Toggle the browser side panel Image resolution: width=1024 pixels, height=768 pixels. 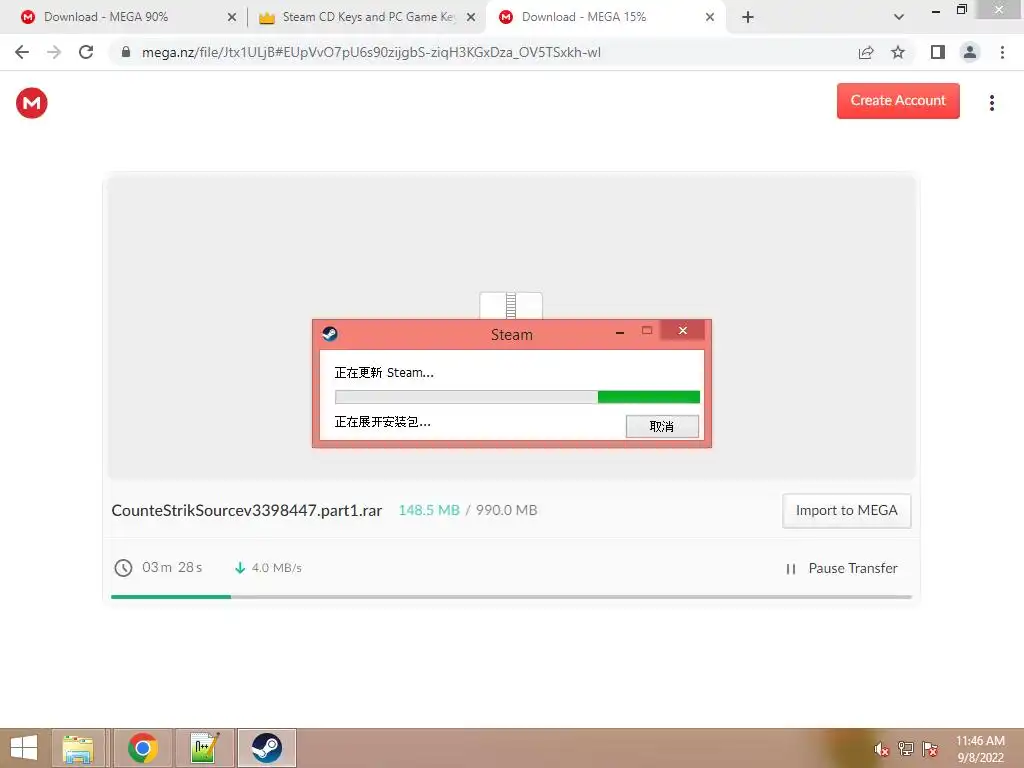coord(938,52)
